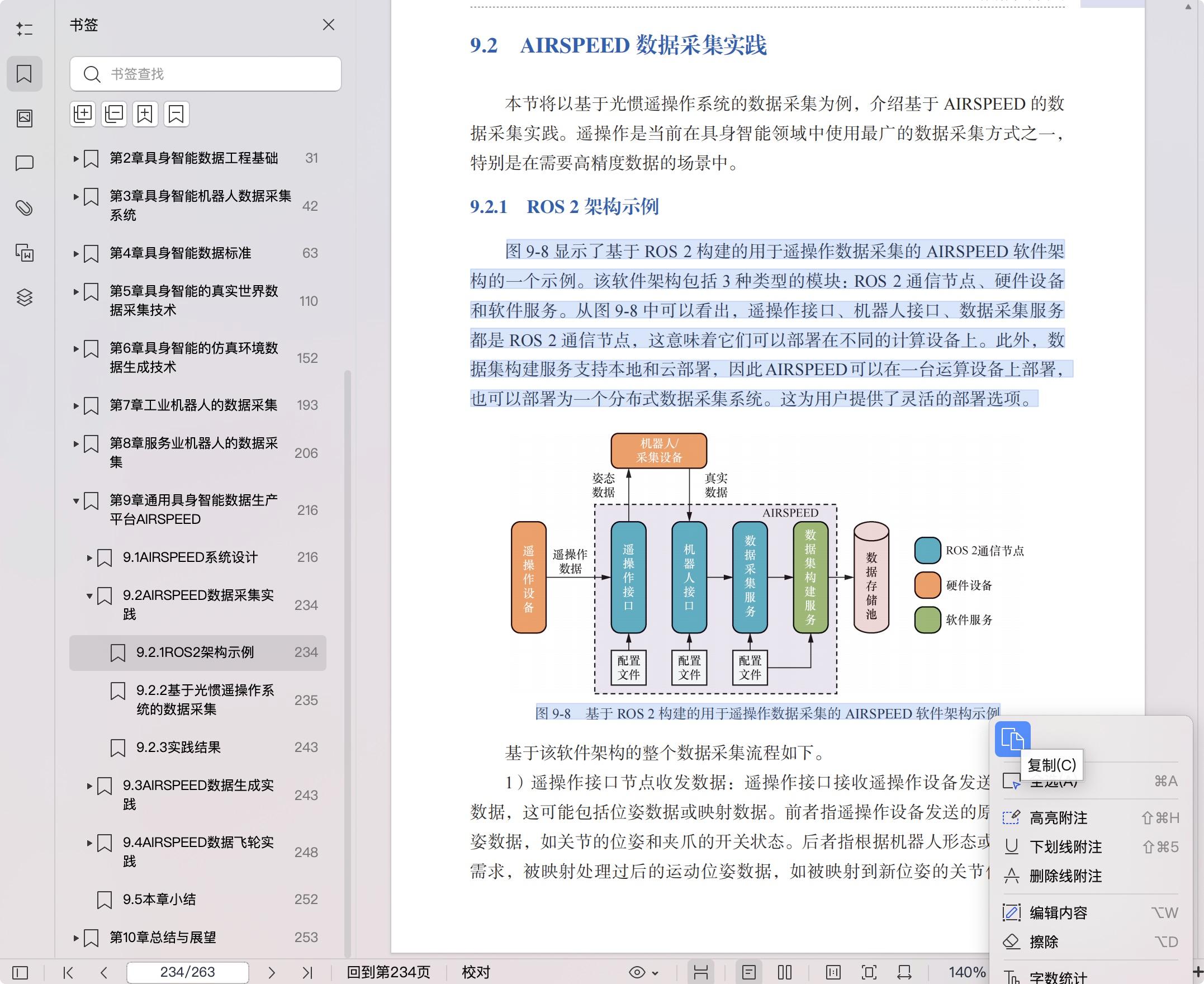Click the fullscreen icon
This screenshot has width=1204, height=984.
869,973
